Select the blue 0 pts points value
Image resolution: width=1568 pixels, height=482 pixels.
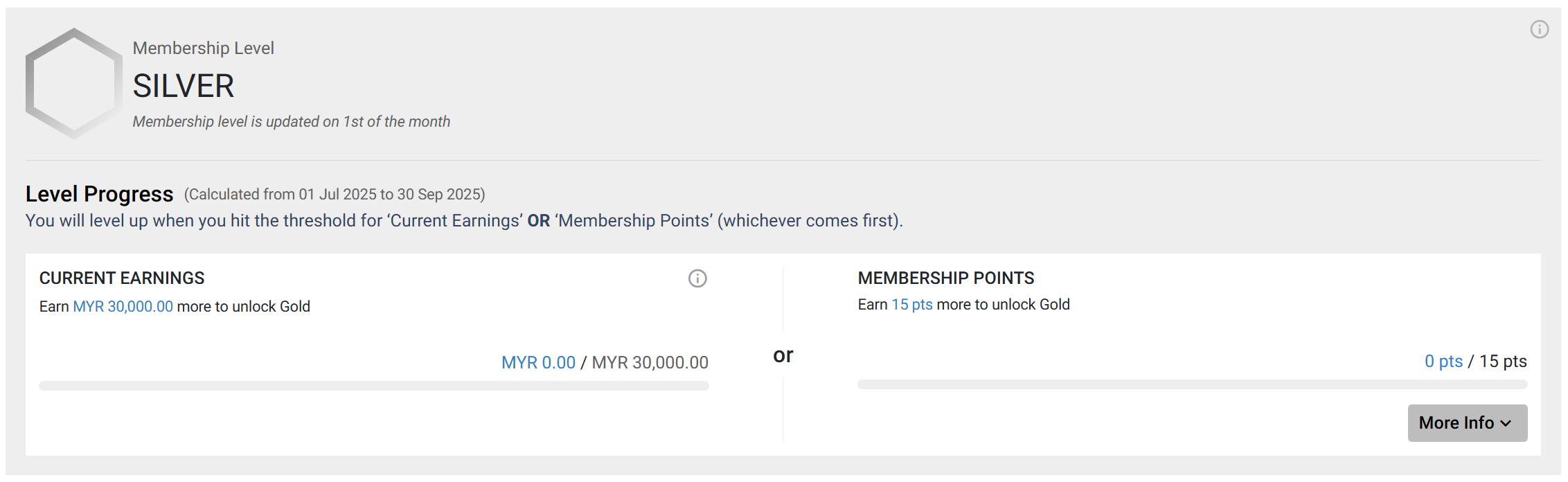coord(1443,361)
